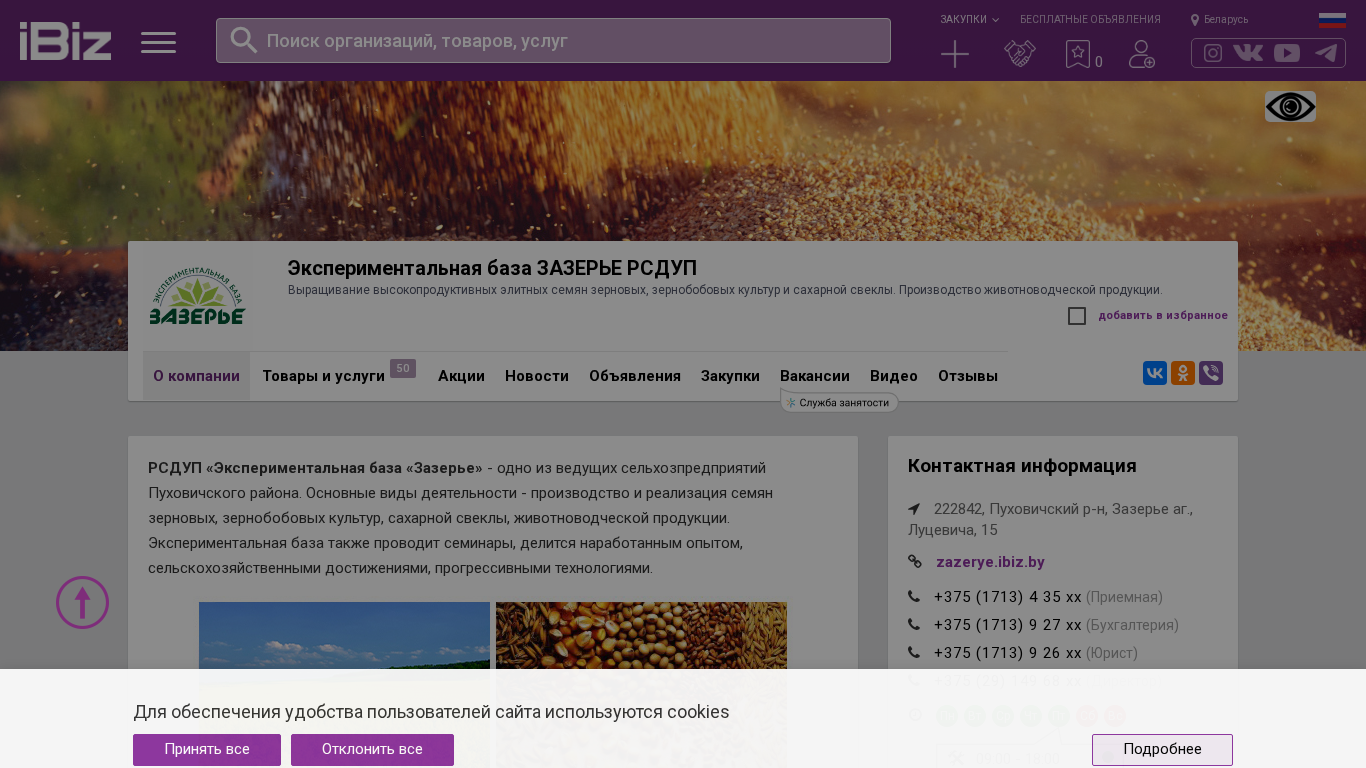Switch to the 'Акции' tab
Viewport: 1366px width, 768px height.
[x=461, y=376]
